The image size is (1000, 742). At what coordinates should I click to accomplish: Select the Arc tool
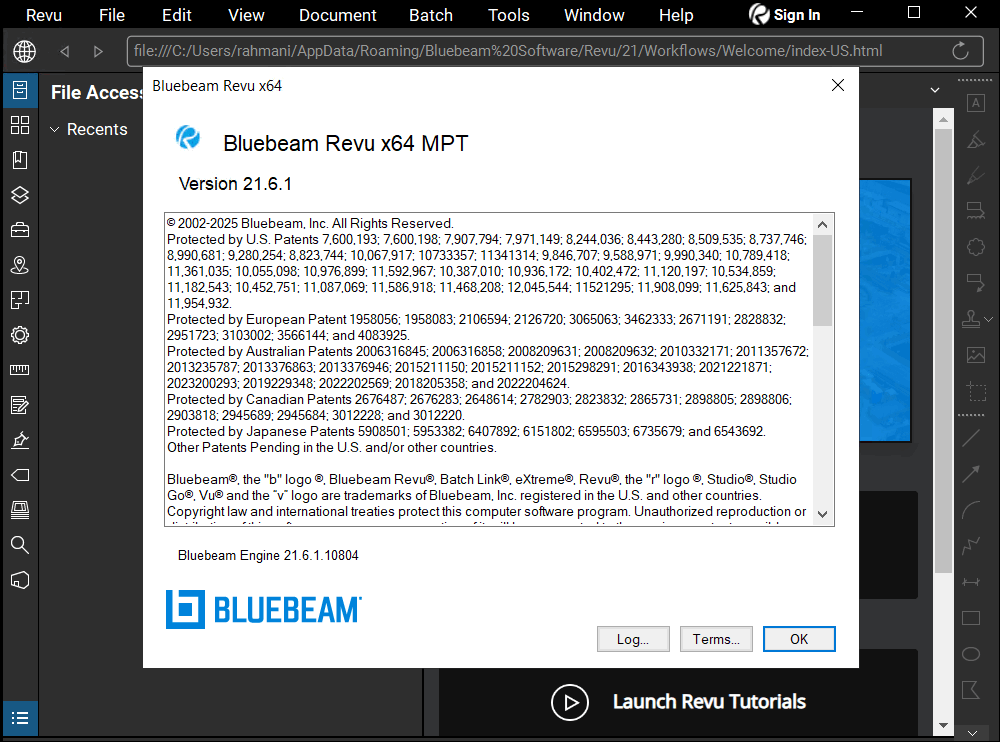coord(971,510)
